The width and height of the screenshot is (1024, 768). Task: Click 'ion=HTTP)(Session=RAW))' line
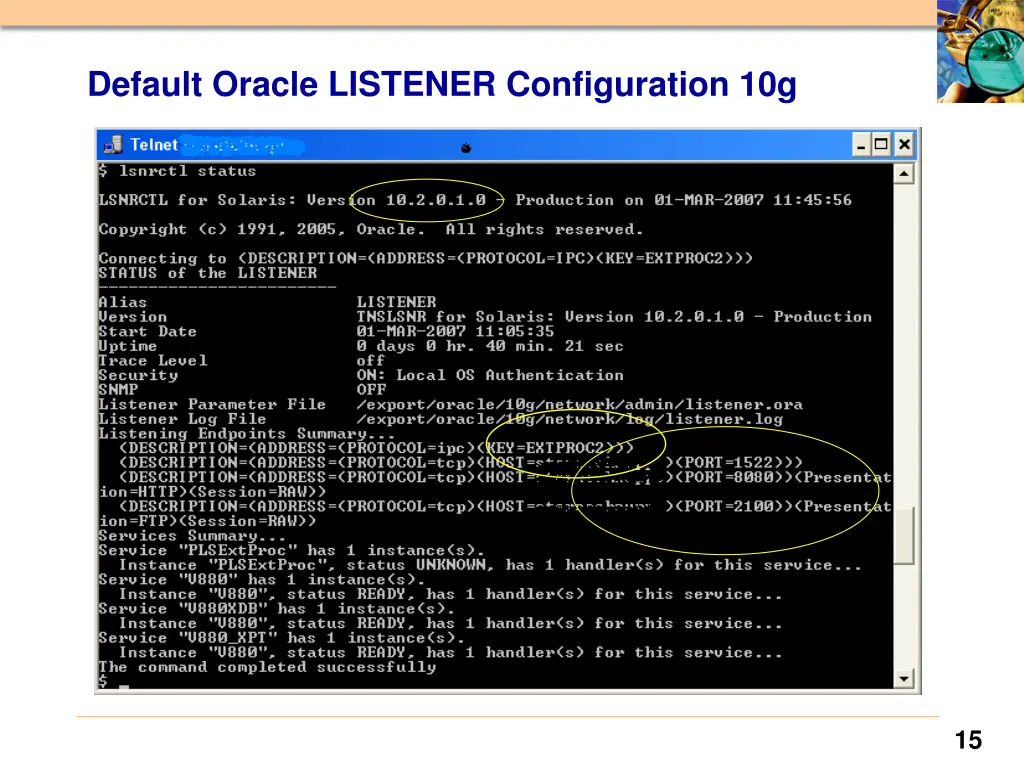pyautogui.click(x=212, y=492)
